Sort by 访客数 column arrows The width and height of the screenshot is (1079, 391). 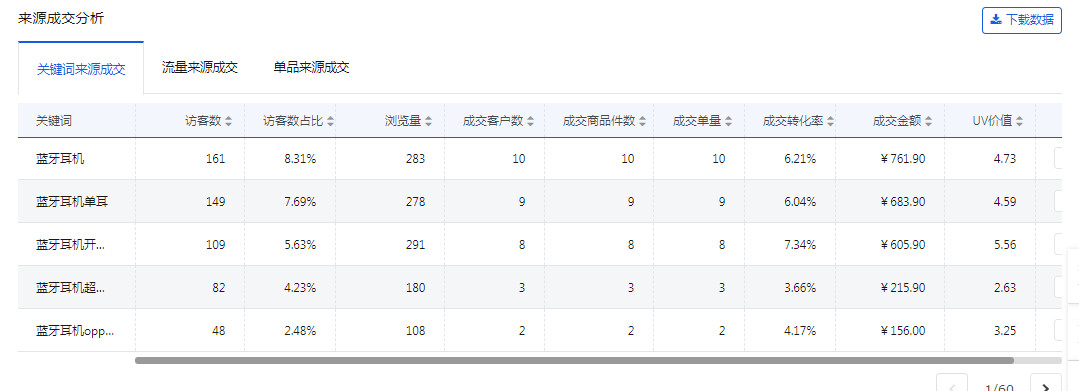228,121
